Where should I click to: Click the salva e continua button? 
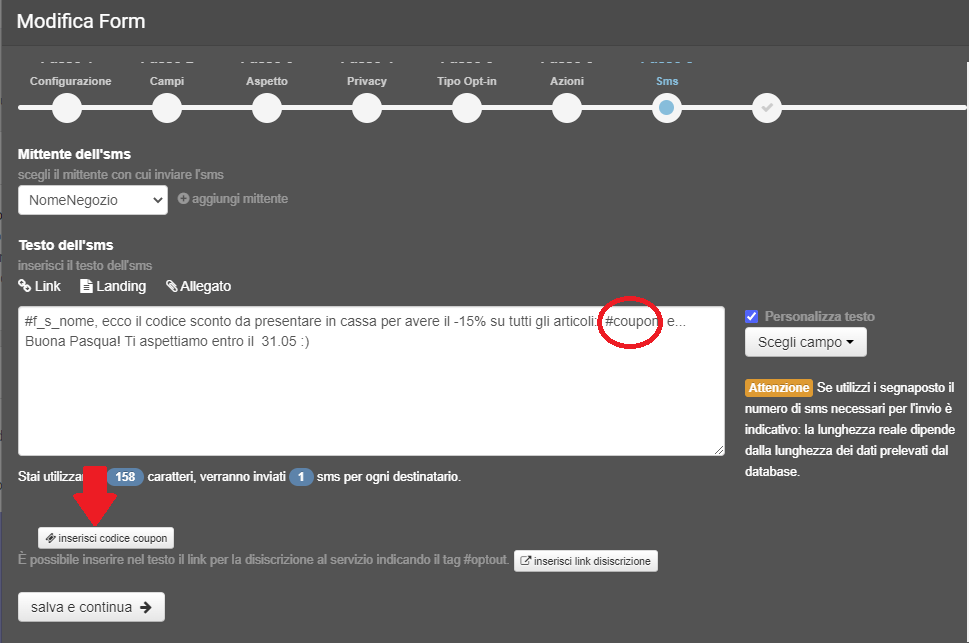[x=91, y=606]
